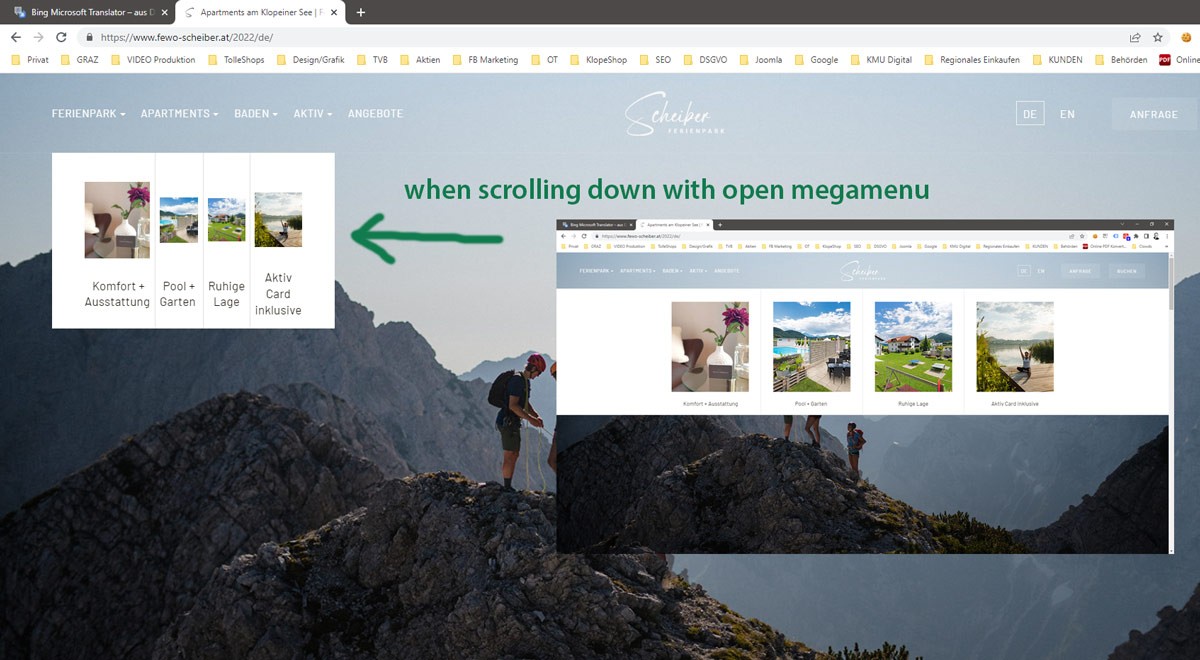Expand the Baden dropdown menu
1200x660 pixels.
256,114
